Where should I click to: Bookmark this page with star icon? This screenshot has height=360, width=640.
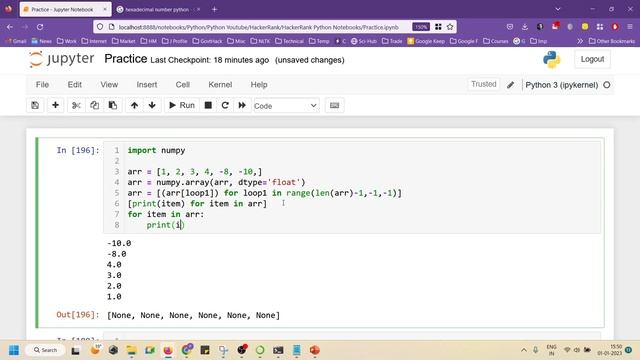tap(450, 27)
